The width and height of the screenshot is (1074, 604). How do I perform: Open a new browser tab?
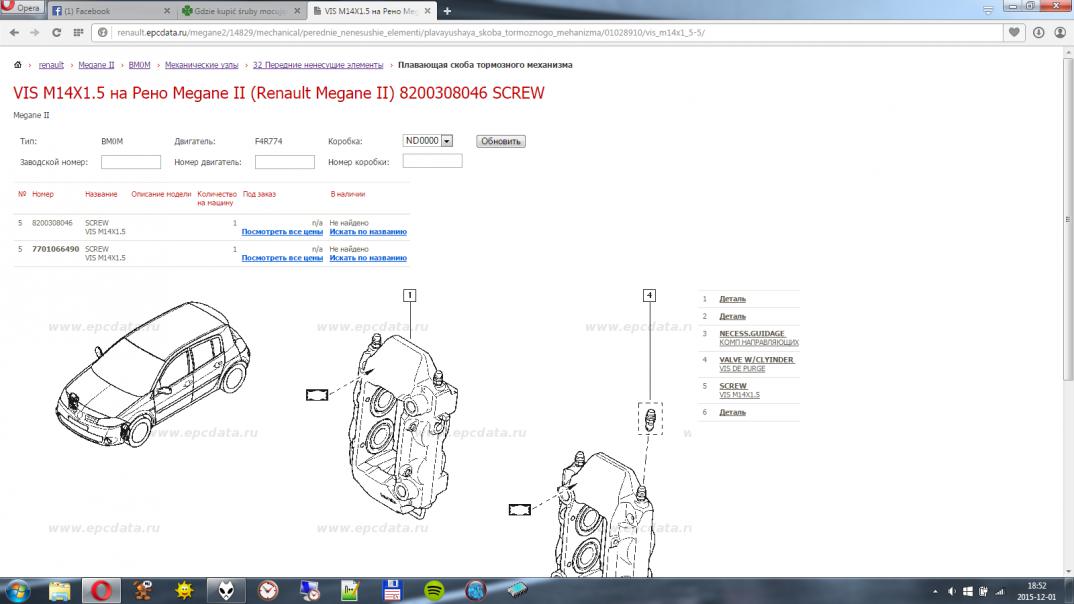coord(447,11)
